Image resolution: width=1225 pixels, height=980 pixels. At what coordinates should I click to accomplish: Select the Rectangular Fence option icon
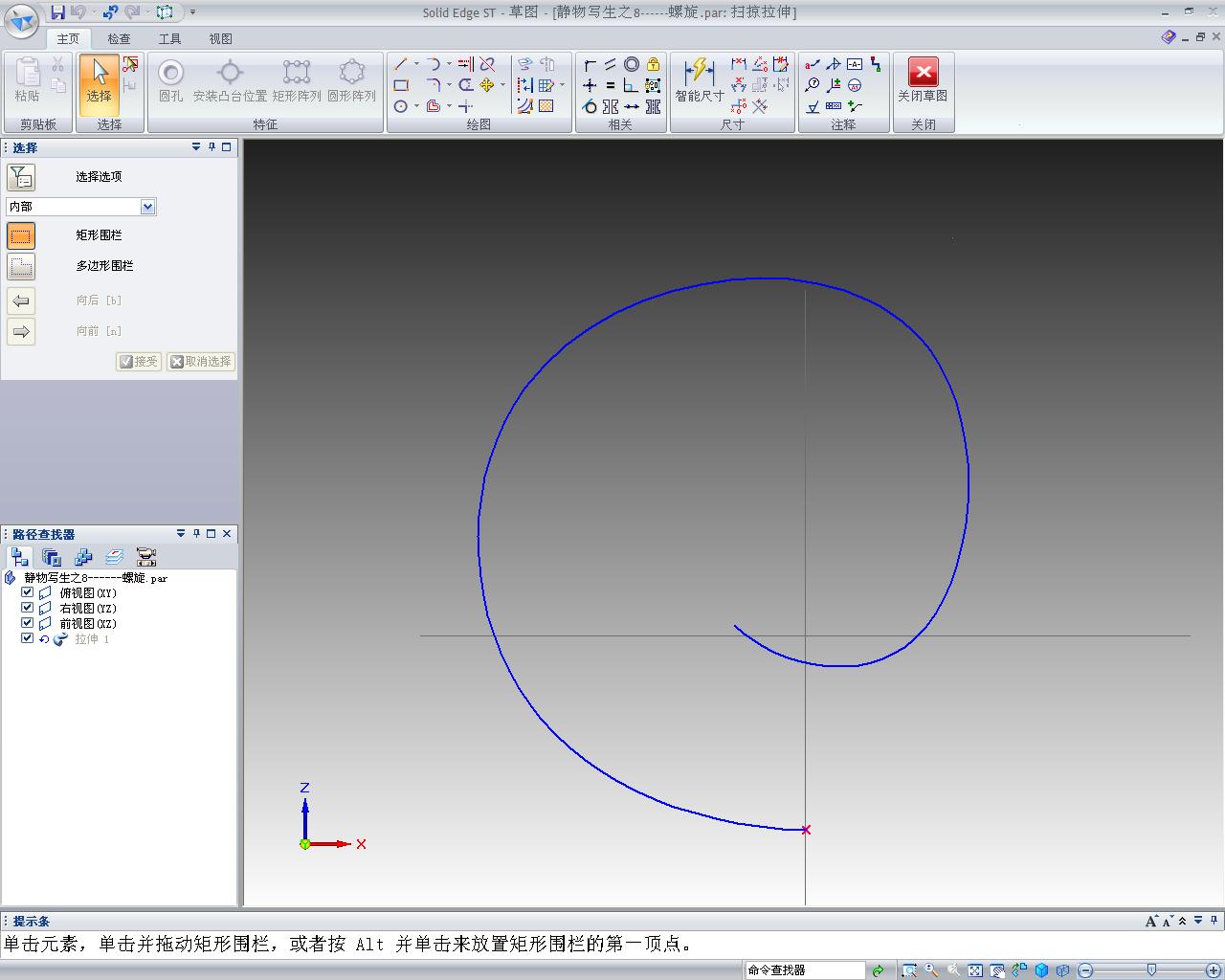21,235
